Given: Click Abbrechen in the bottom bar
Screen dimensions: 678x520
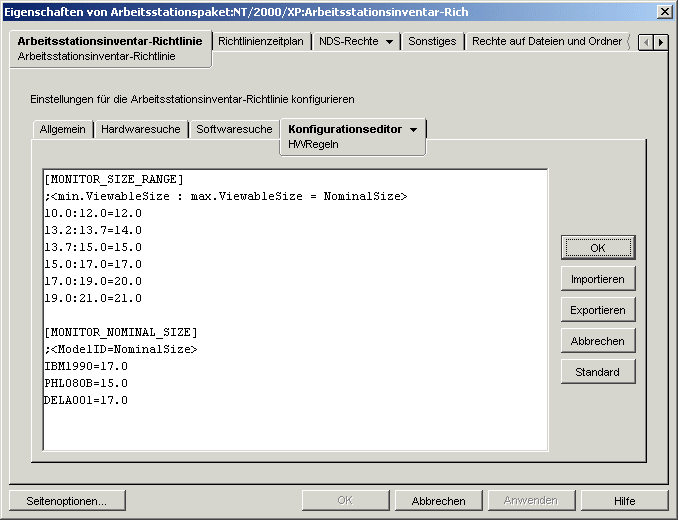Looking at the screenshot, I should pos(438,501).
